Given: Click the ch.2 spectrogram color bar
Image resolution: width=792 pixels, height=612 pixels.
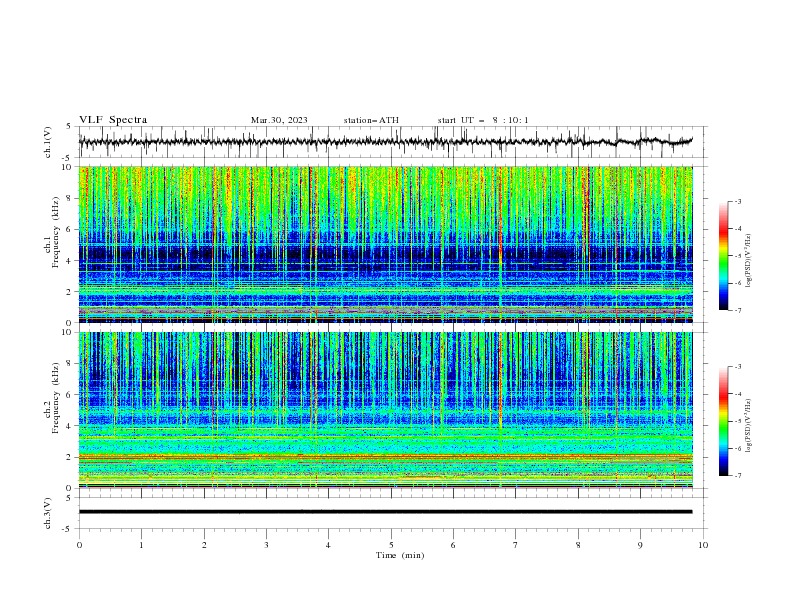Looking at the screenshot, I should (723, 421).
